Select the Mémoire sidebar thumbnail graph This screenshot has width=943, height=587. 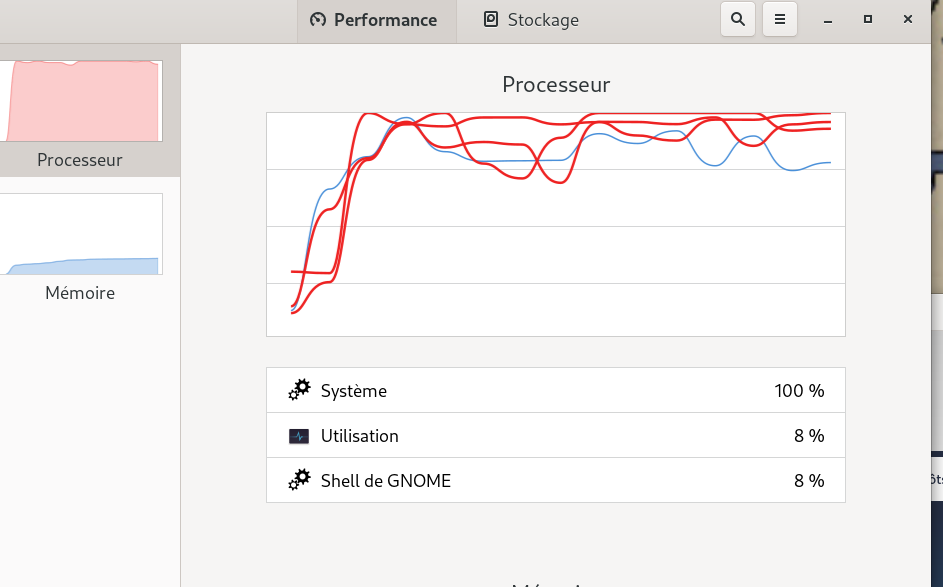pyautogui.click(x=81, y=234)
